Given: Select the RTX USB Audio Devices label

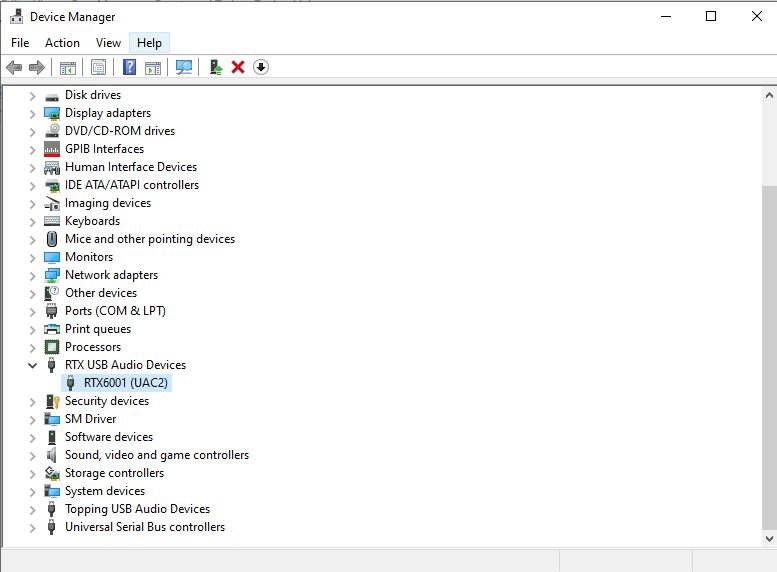Looking at the screenshot, I should (x=125, y=365).
